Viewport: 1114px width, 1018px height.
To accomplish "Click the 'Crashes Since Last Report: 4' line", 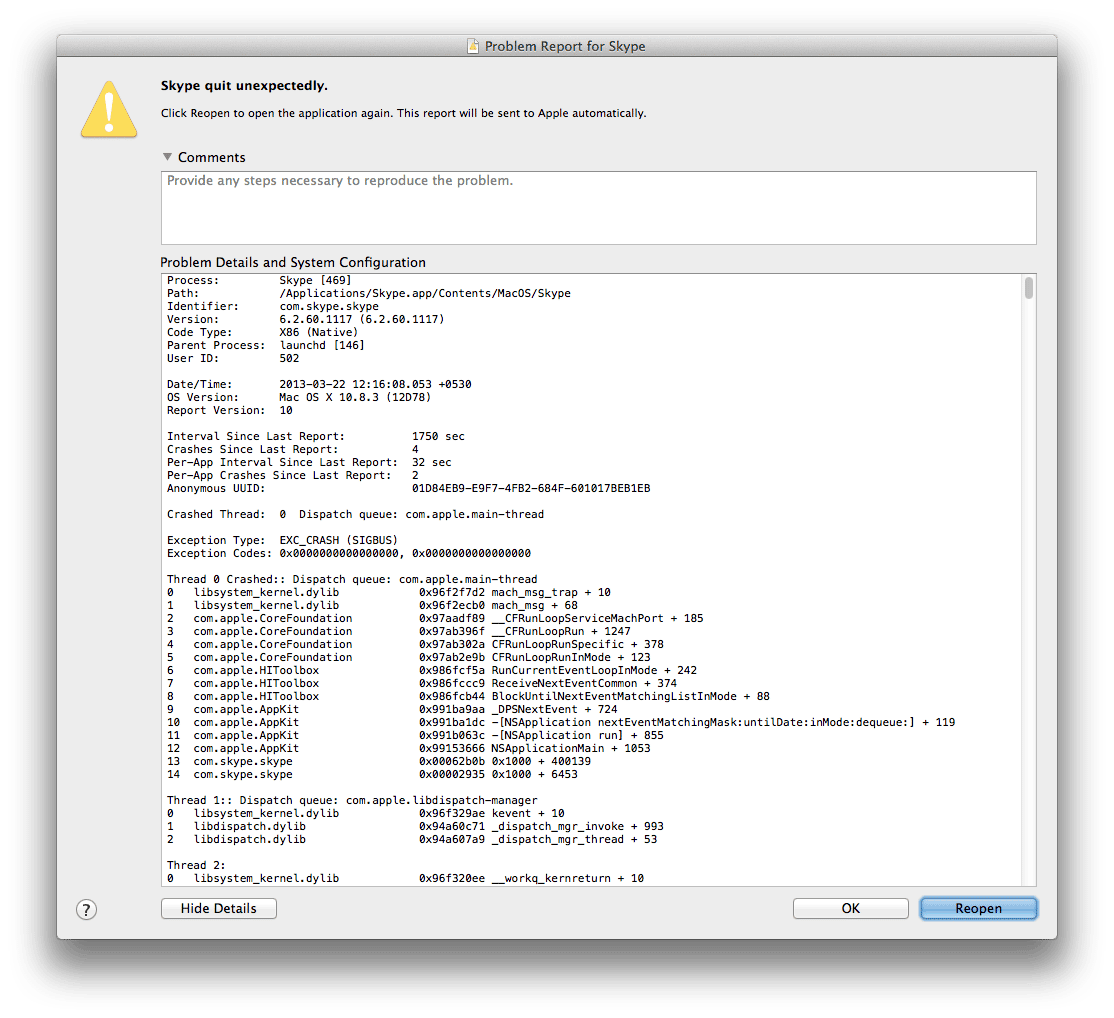I will point(293,449).
